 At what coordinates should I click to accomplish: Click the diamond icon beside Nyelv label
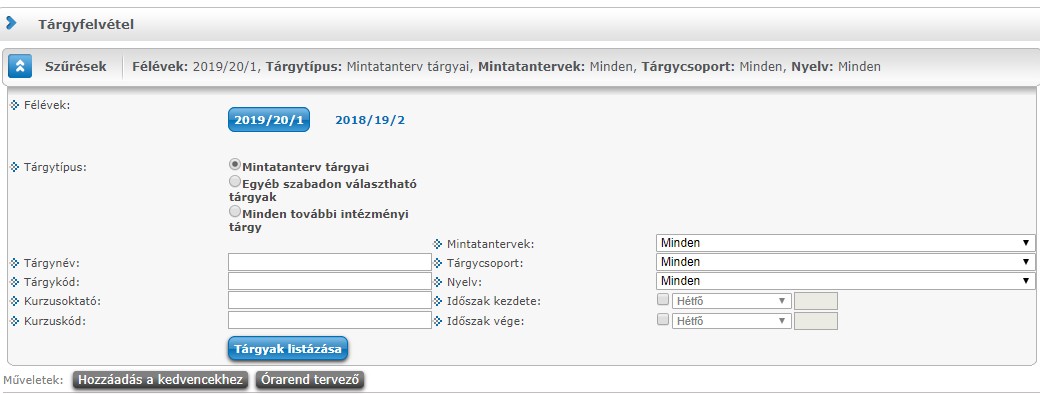tap(438, 282)
